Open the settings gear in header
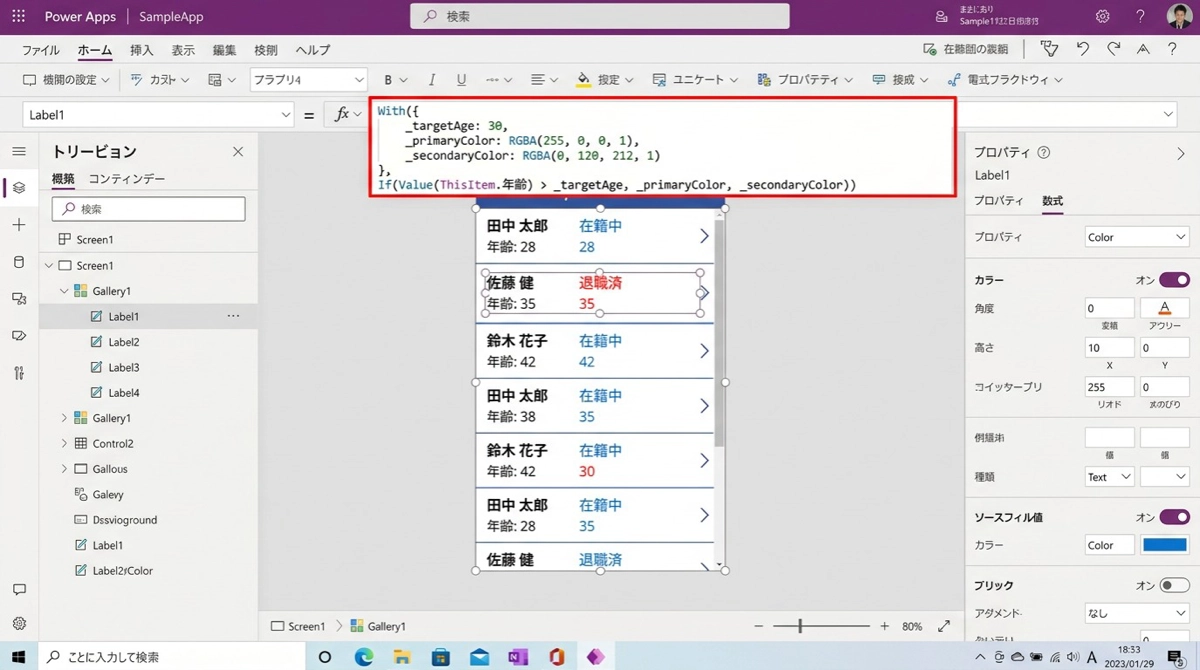 point(1102,17)
